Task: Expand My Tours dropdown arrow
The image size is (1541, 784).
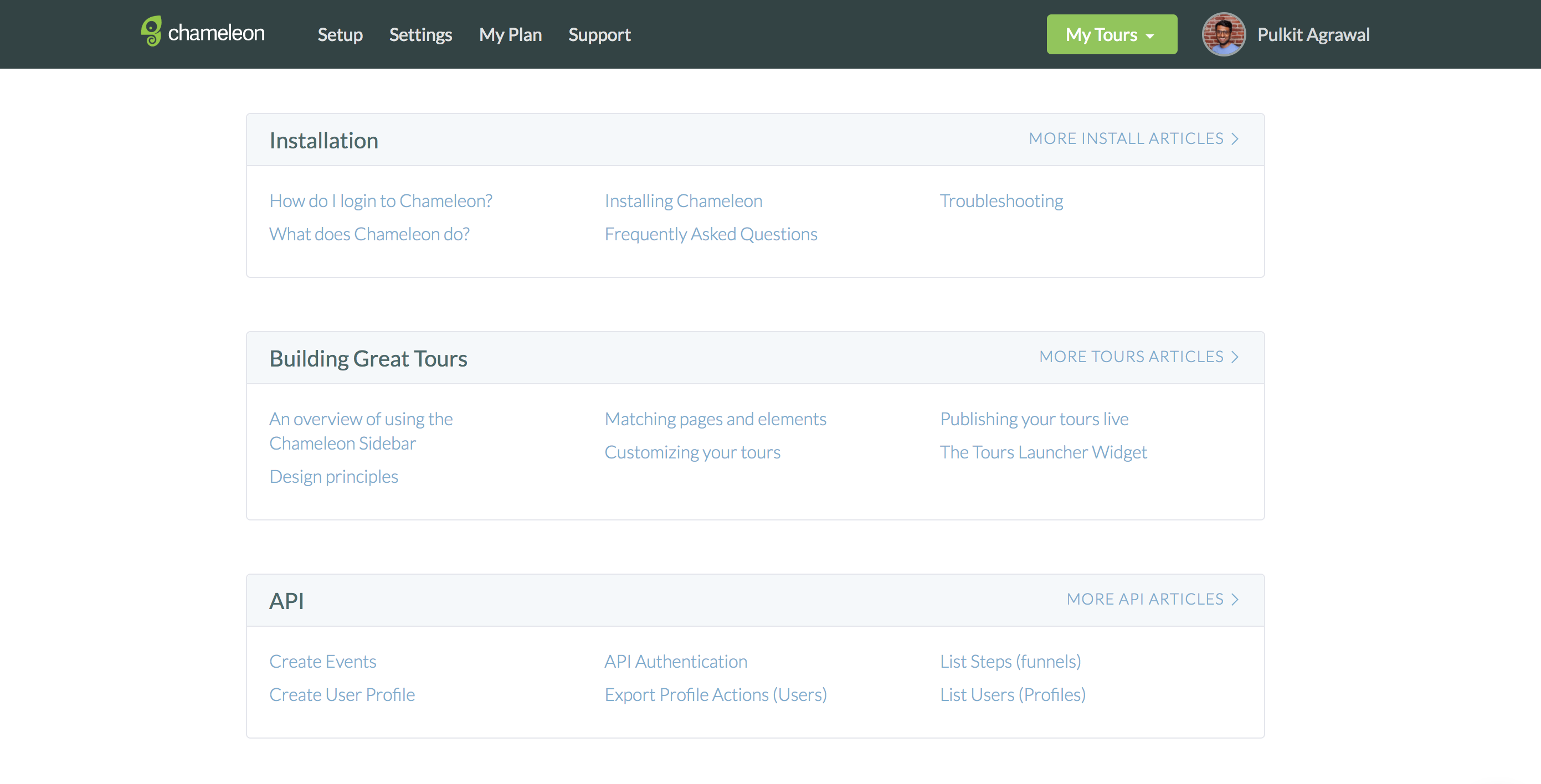Action: click(x=1152, y=35)
